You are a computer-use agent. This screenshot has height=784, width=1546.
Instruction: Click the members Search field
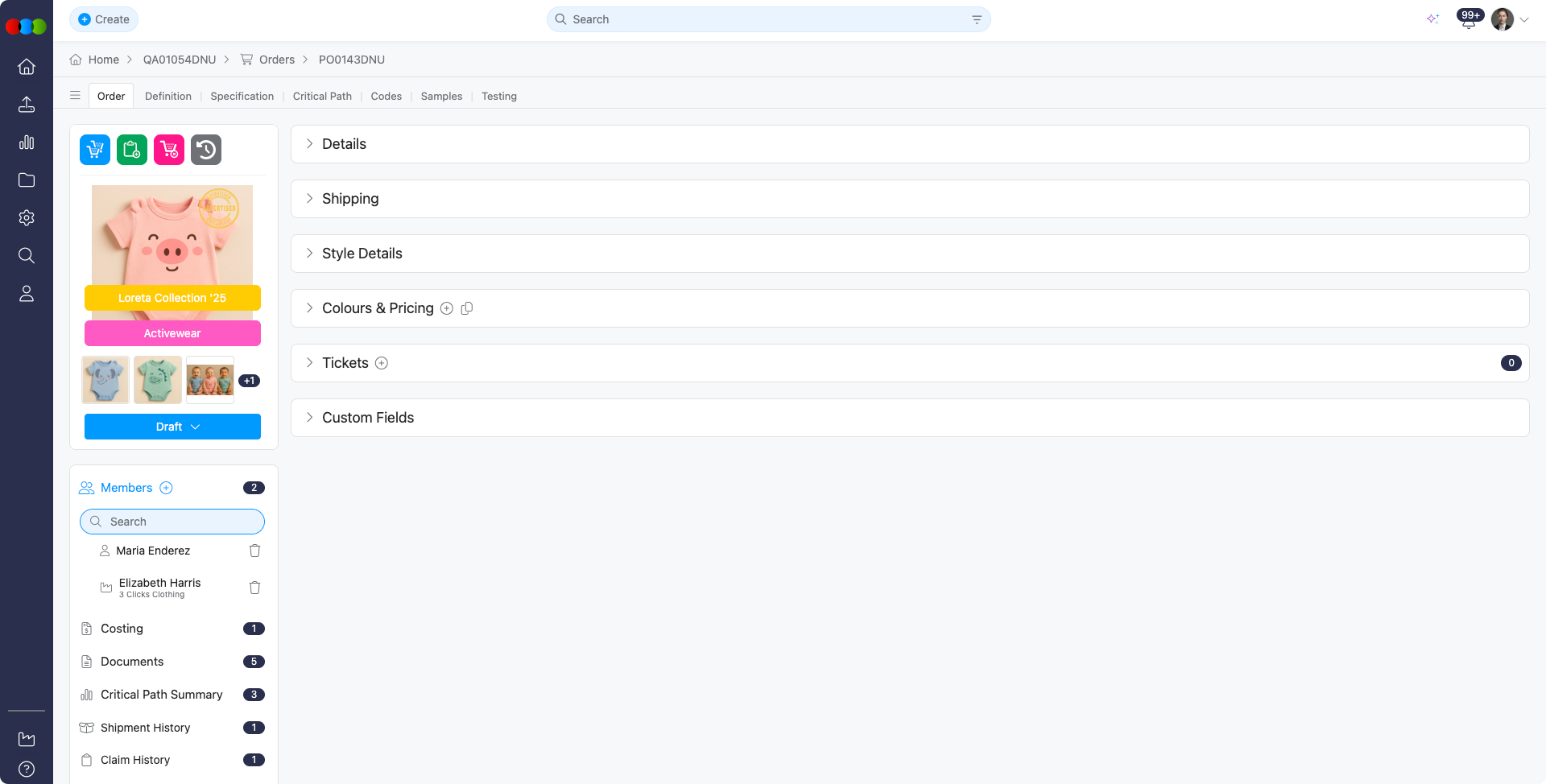(172, 522)
